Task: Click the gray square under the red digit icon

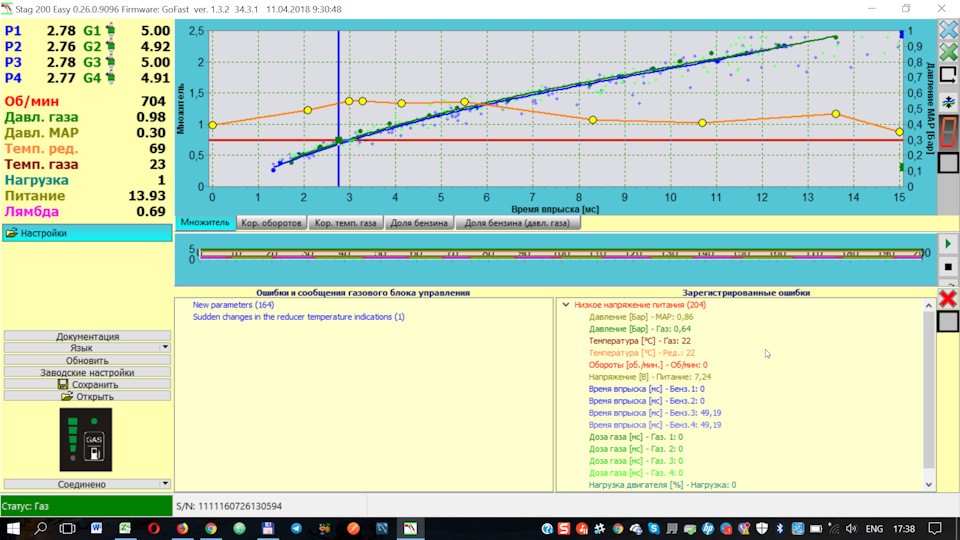Action: click(x=948, y=163)
